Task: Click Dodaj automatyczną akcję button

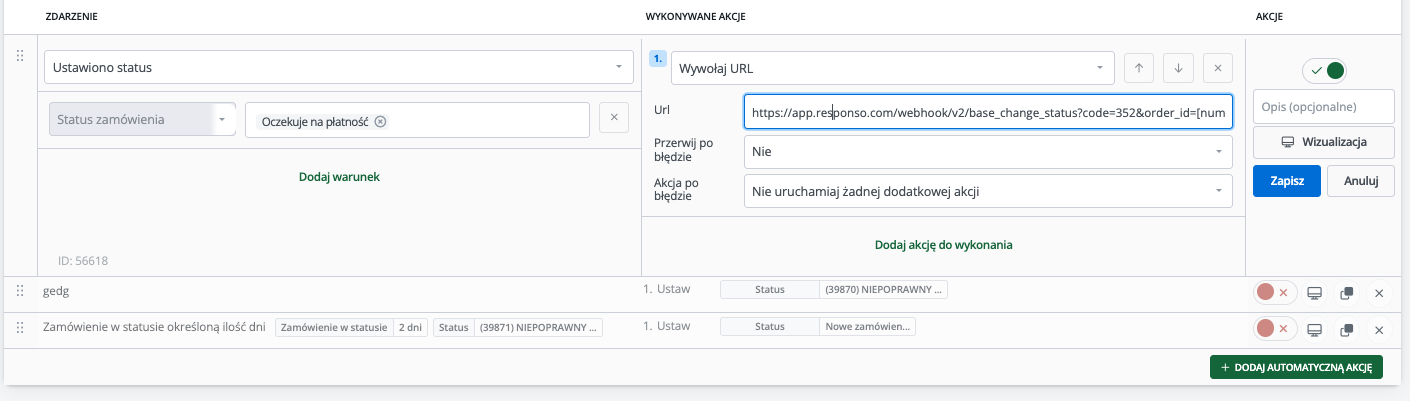Action: click(x=1296, y=367)
